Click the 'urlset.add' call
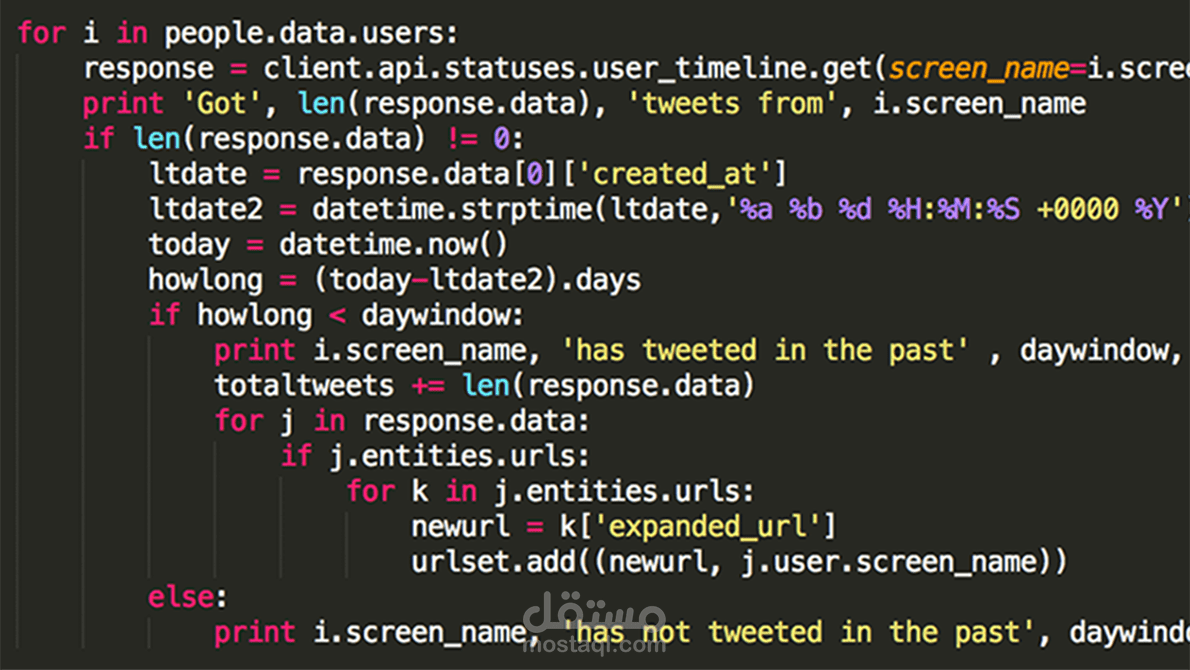 click(x=493, y=562)
